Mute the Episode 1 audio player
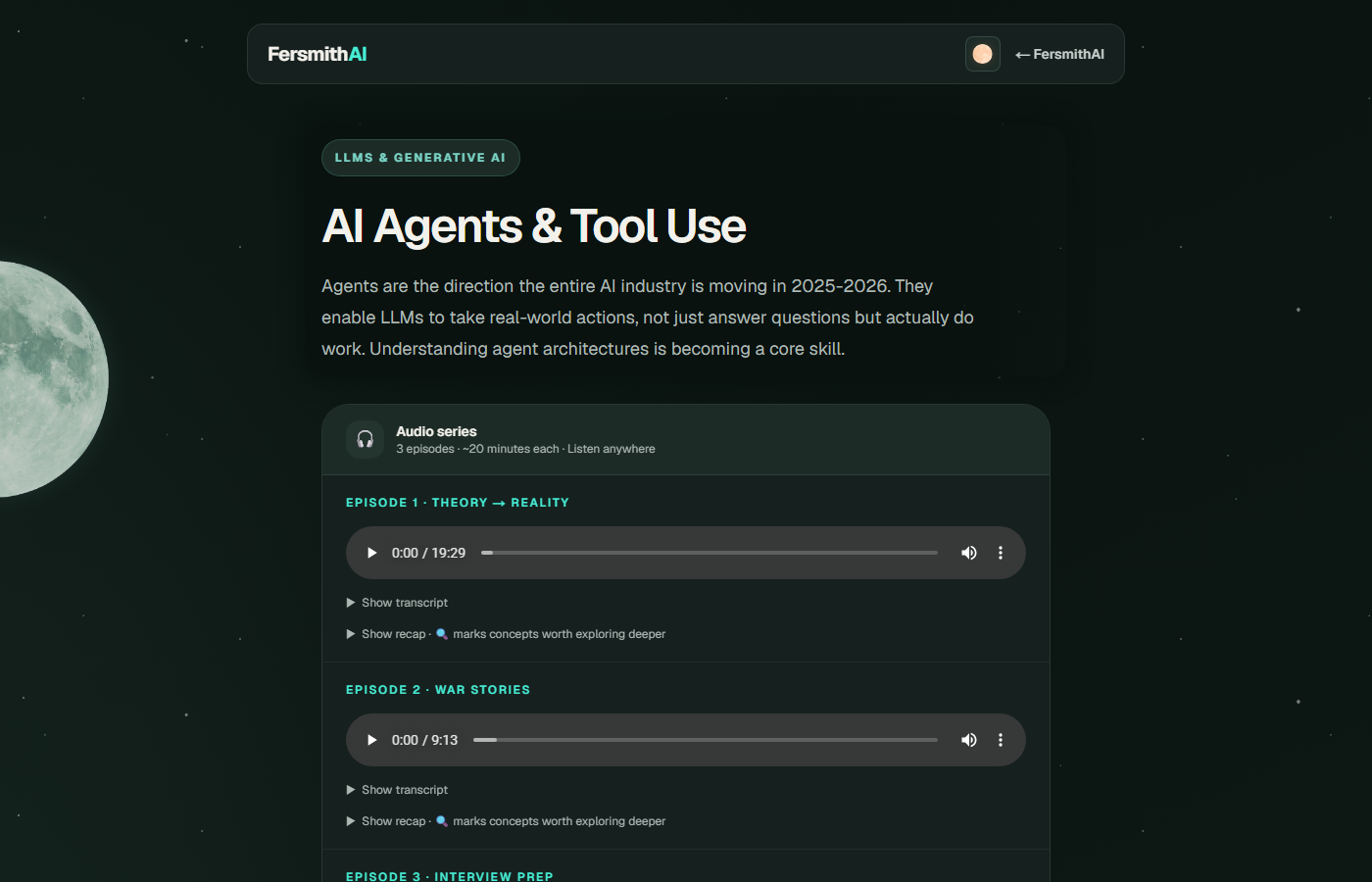1372x882 pixels. pyautogui.click(x=969, y=553)
